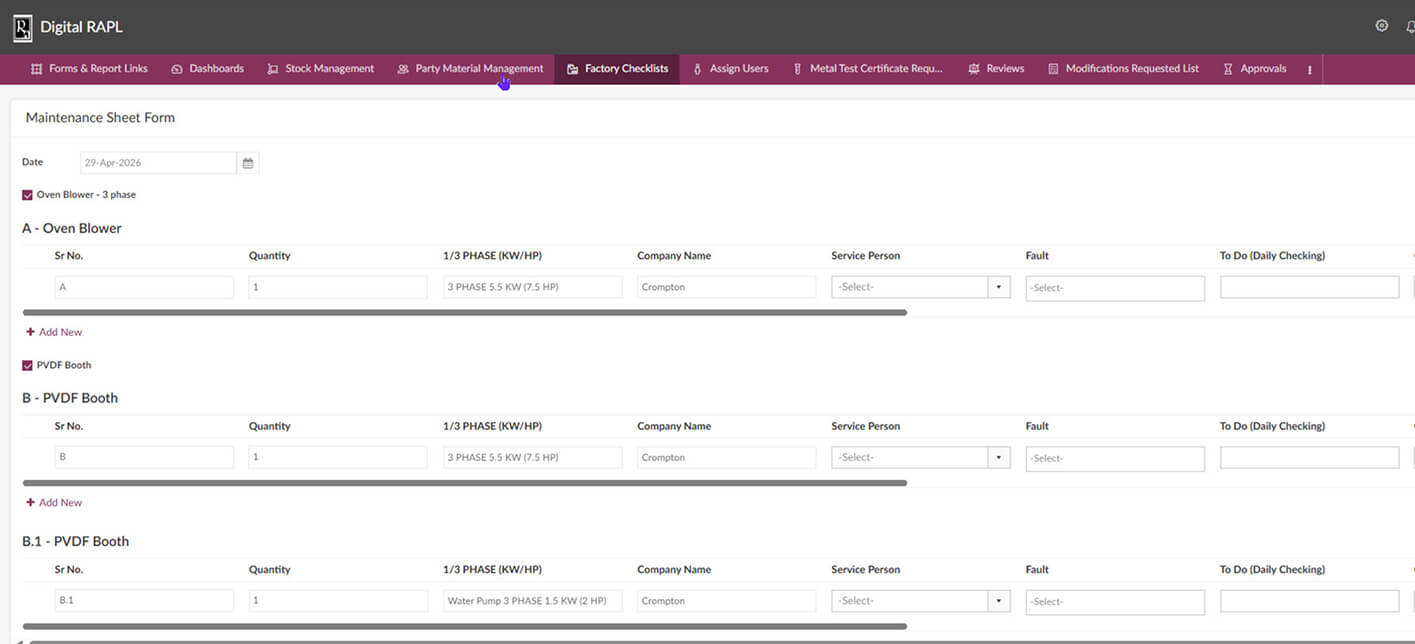Open Metal Test Certificate Requ... tab

[867, 69]
